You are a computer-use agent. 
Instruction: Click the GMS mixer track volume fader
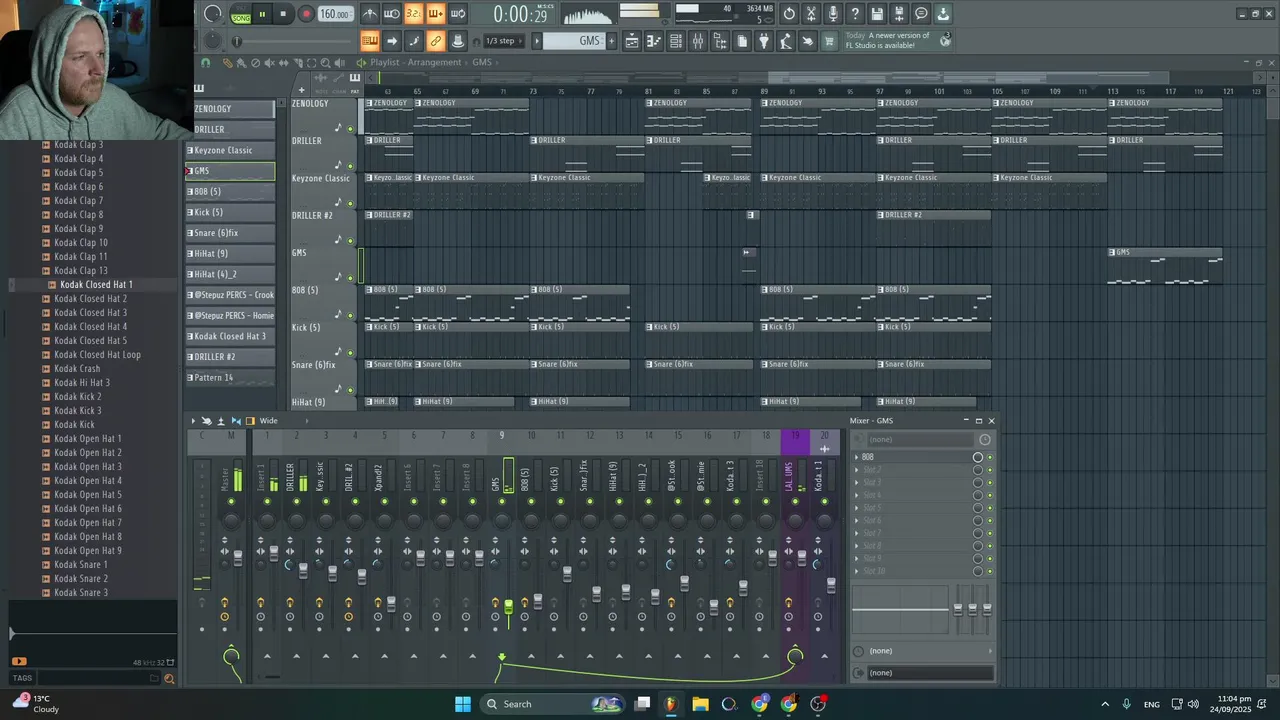(x=508, y=605)
